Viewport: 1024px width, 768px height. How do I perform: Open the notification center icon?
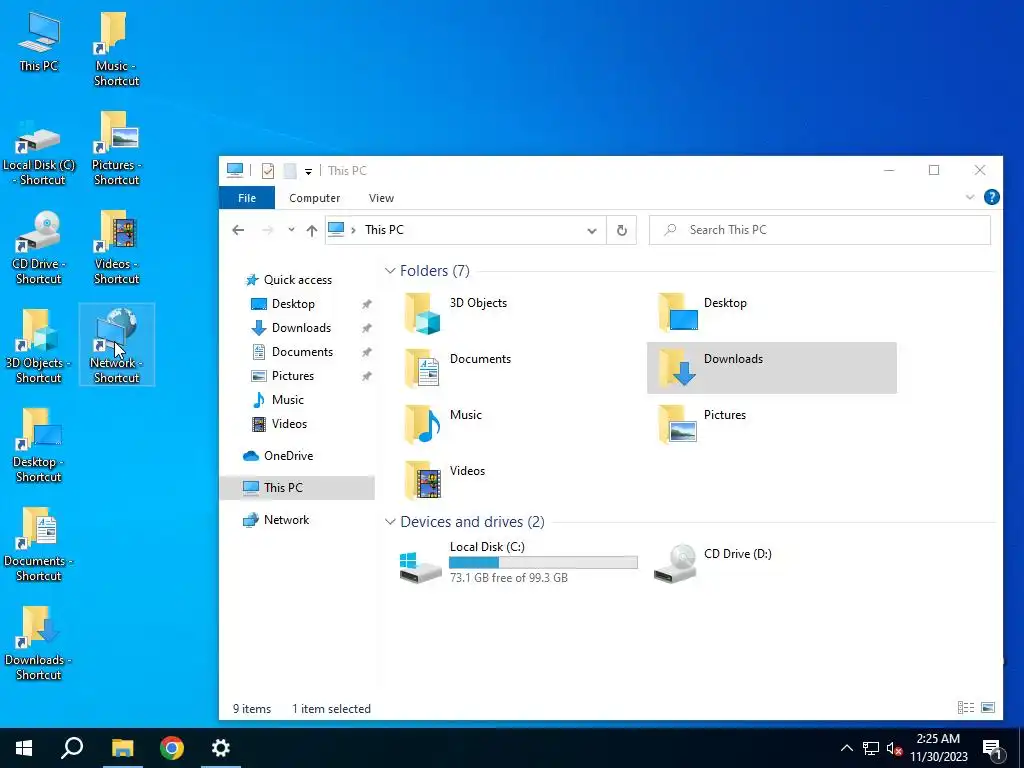pos(992,749)
